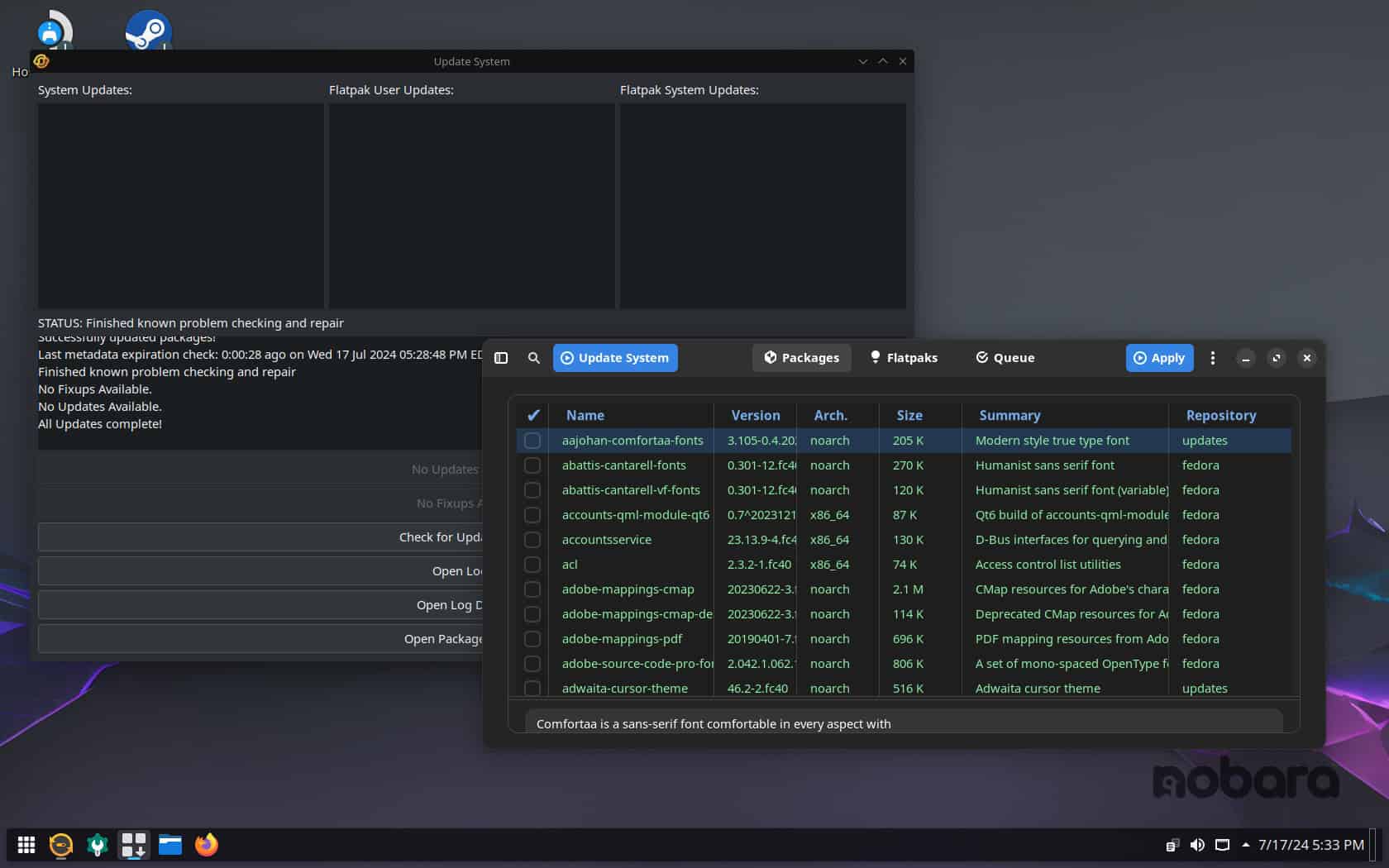Enable the adobe-mappings-pdf package checkbox

[x=532, y=639]
